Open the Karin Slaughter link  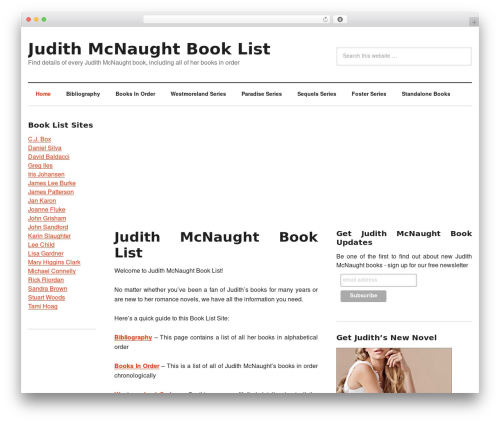point(49,236)
